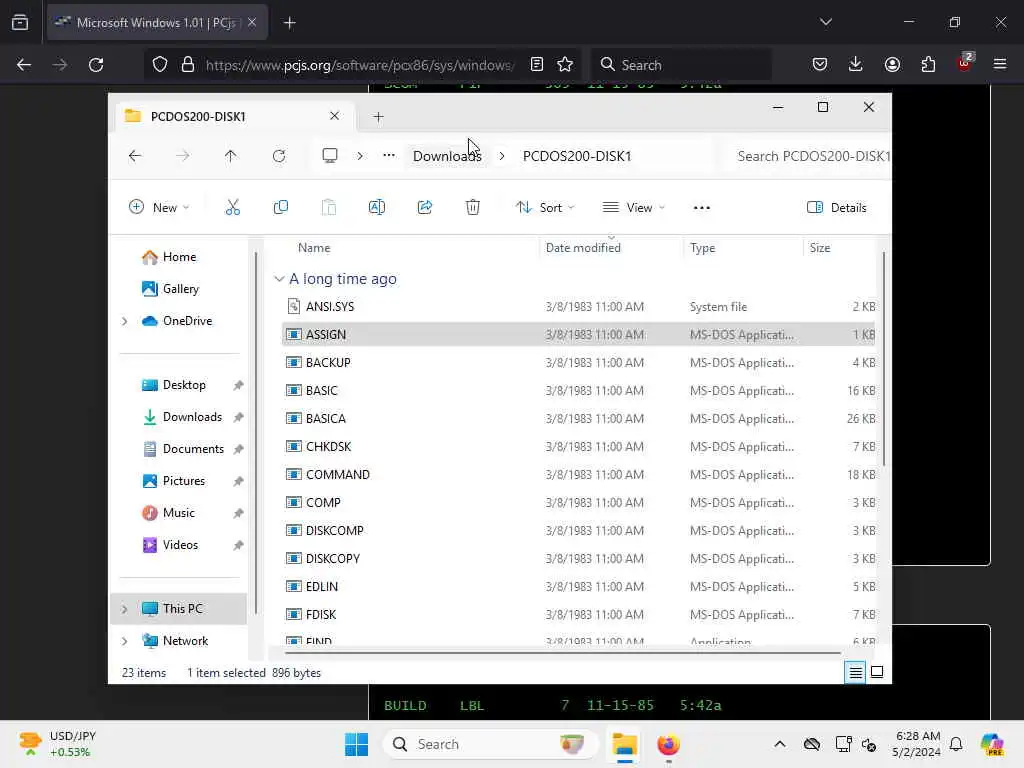Open Firefox account icon

pyautogui.click(x=892, y=64)
